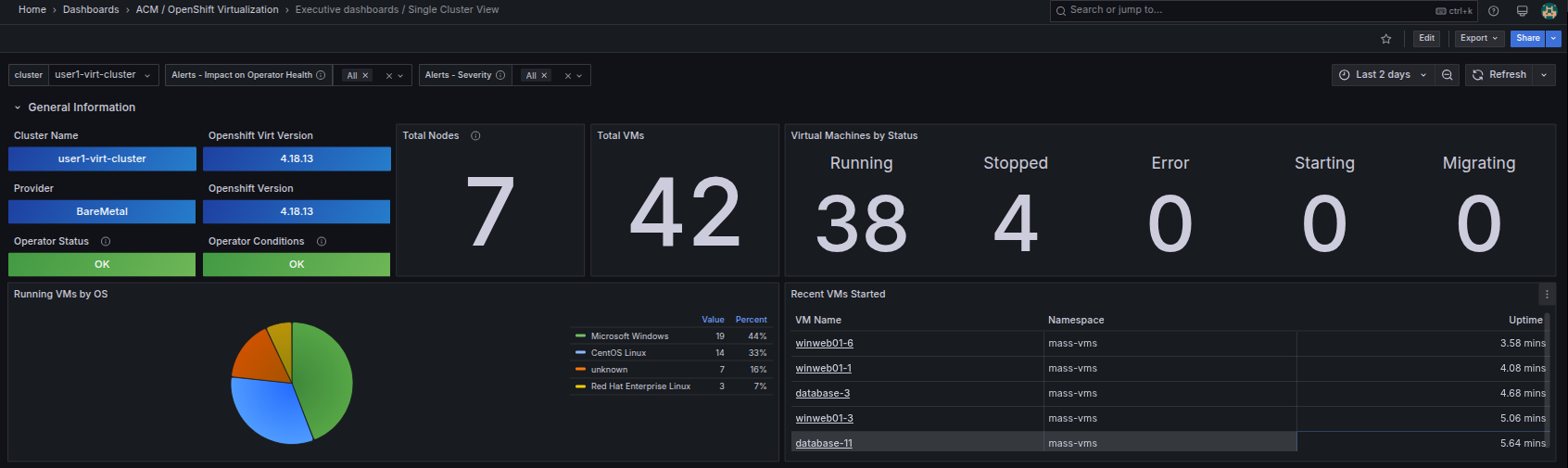The height and width of the screenshot is (468, 1568).
Task: Expand the Alerts - Severity dropdown chevron
Action: (x=579, y=76)
